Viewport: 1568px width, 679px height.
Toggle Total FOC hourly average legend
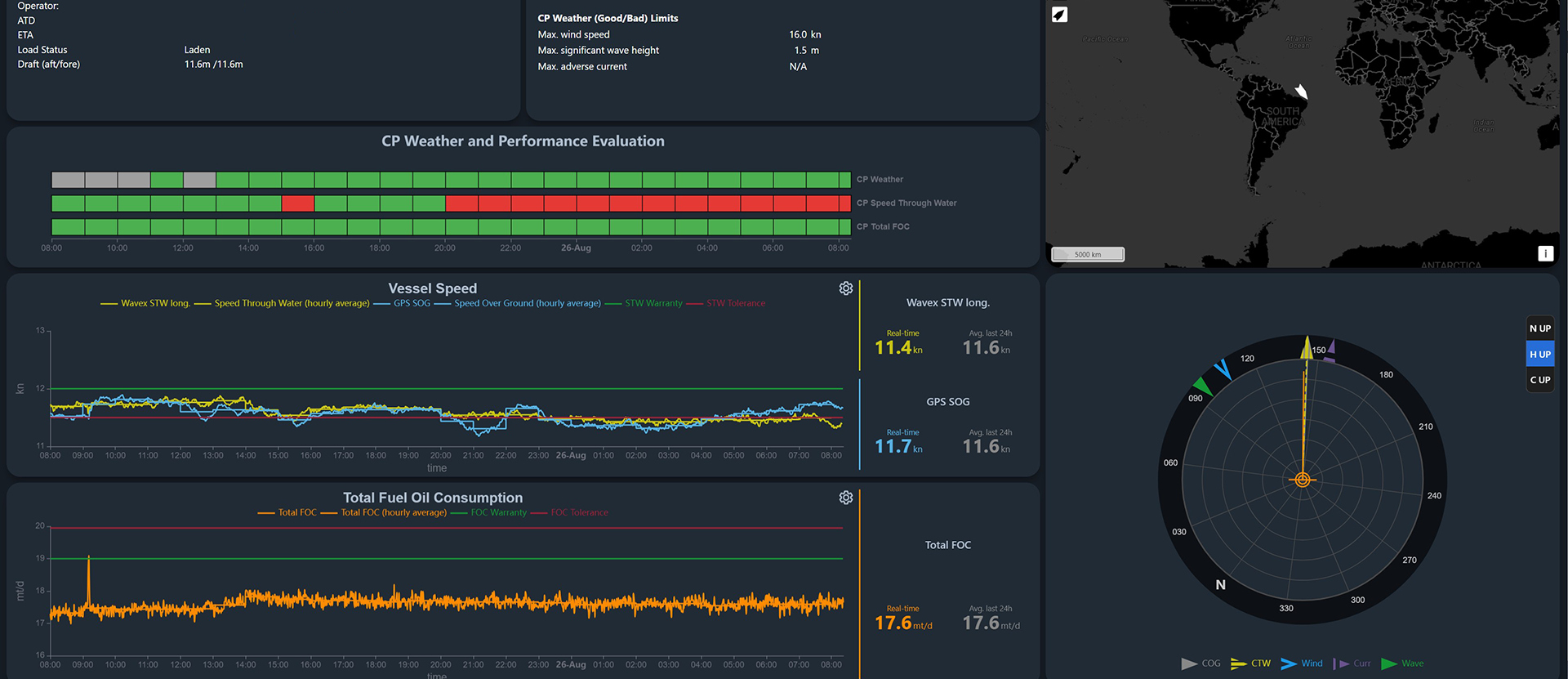(384, 512)
